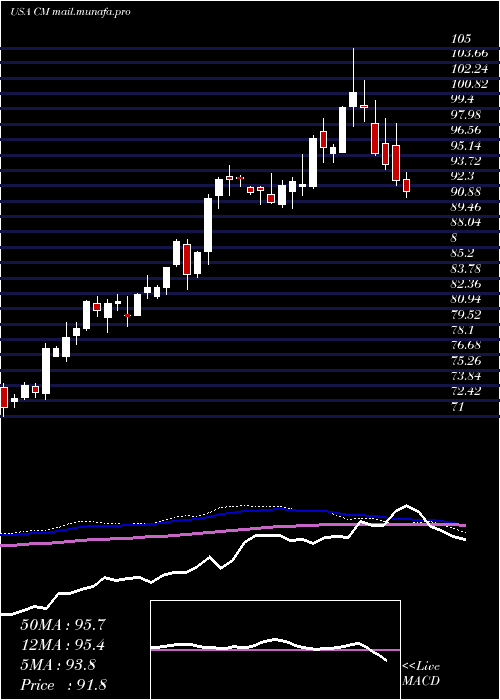The height and width of the screenshot is (700, 500).
Task: Click the 73.84 price axis label
Action: 466,375
